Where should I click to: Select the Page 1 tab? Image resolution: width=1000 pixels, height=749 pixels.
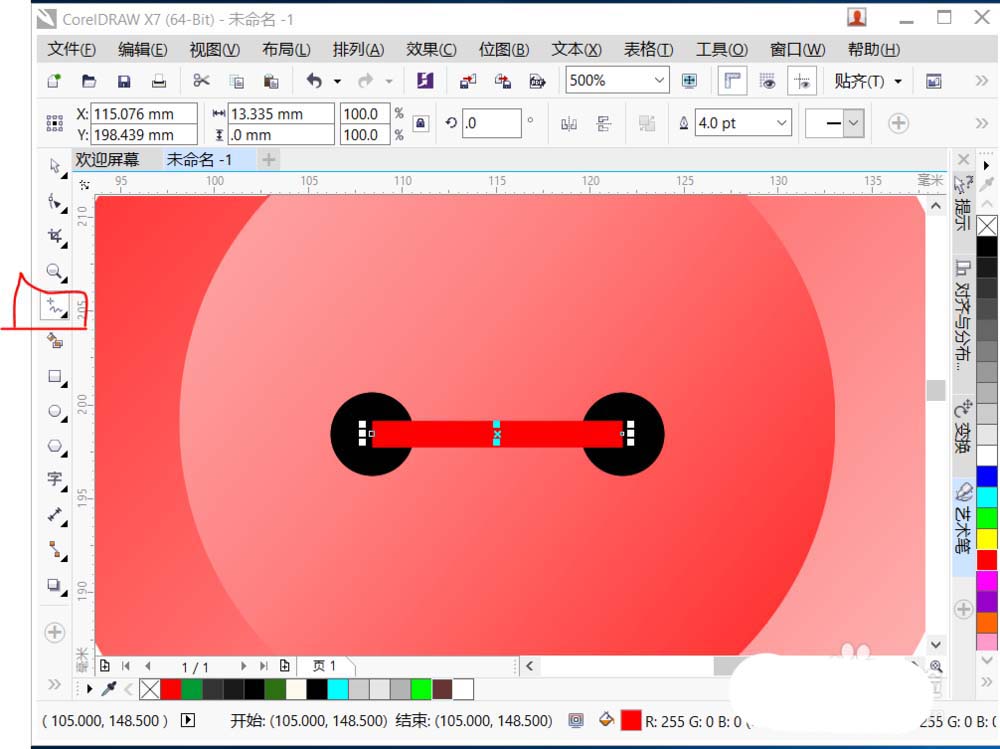point(324,666)
